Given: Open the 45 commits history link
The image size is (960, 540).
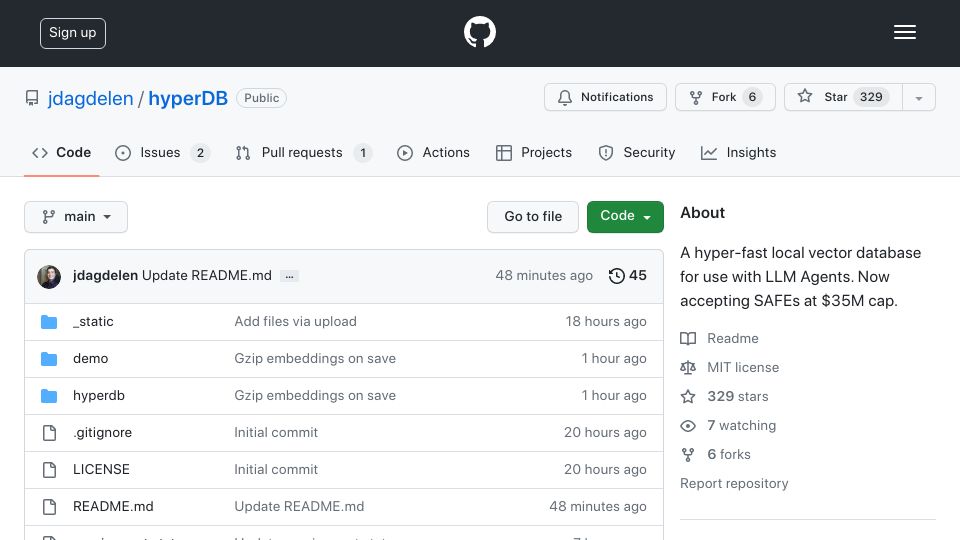Looking at the screenshot, I should pos(628,276).
